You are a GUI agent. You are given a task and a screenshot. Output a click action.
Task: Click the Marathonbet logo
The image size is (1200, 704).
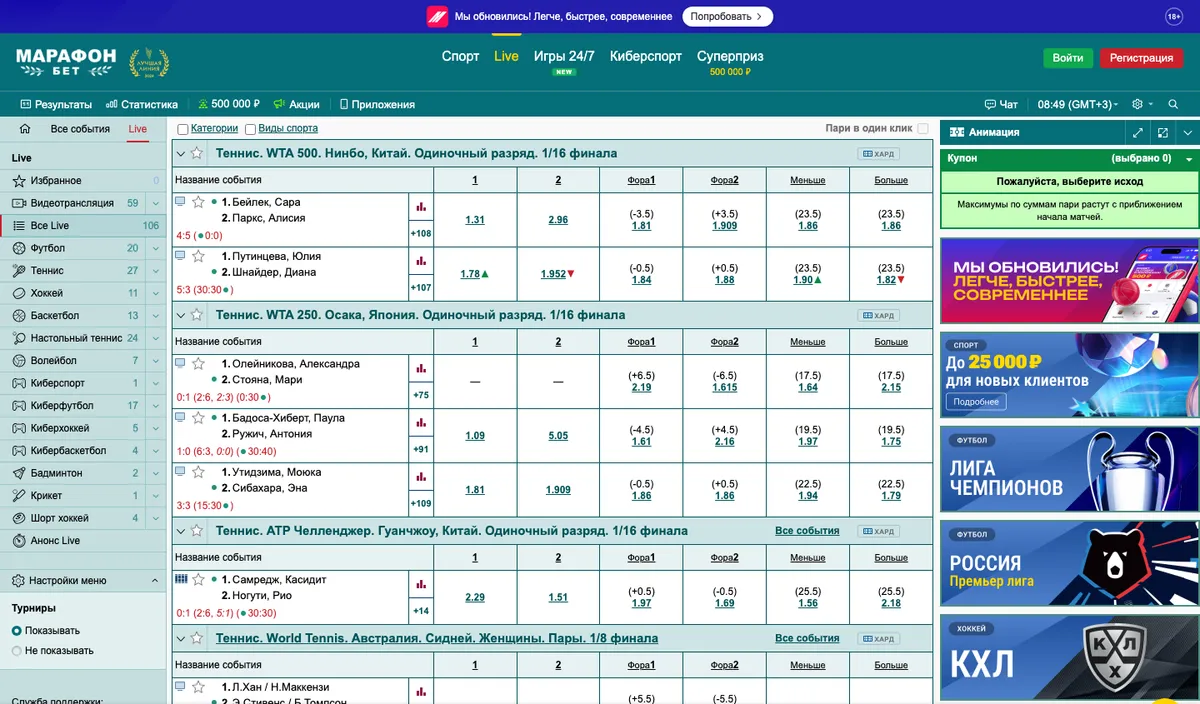66,62
